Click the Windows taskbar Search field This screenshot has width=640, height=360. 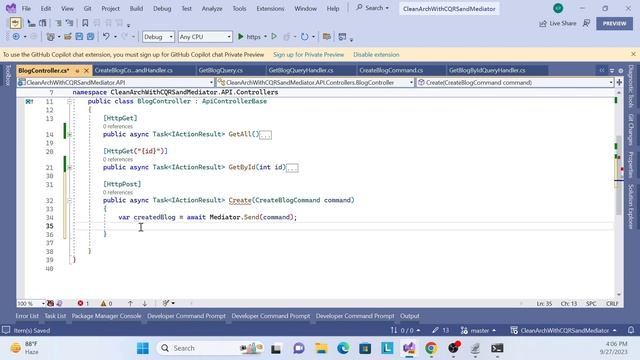pos(210,348)
